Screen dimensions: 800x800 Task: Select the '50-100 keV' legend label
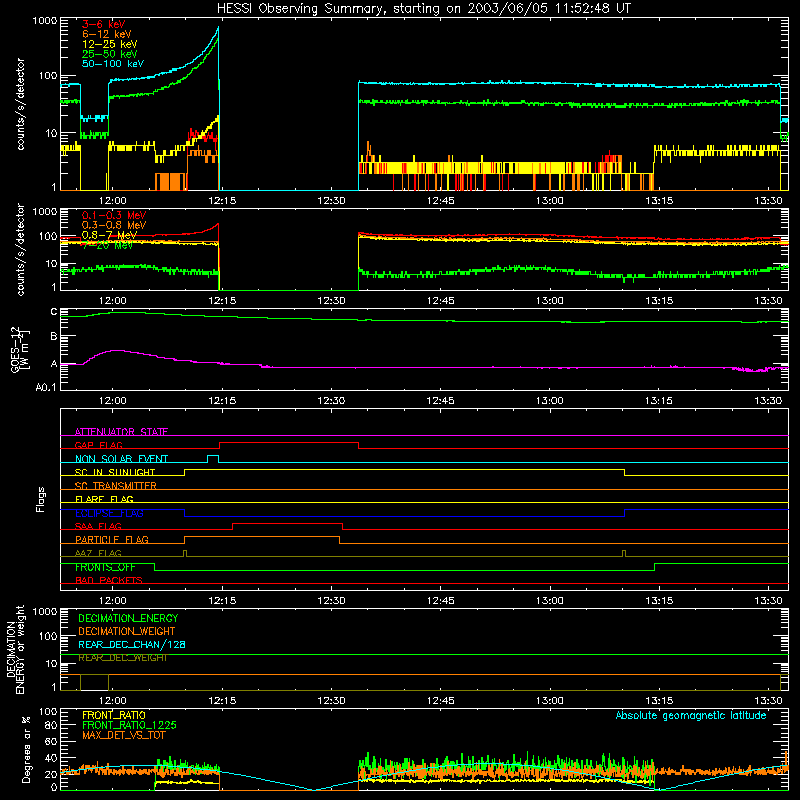pos(113,64)
